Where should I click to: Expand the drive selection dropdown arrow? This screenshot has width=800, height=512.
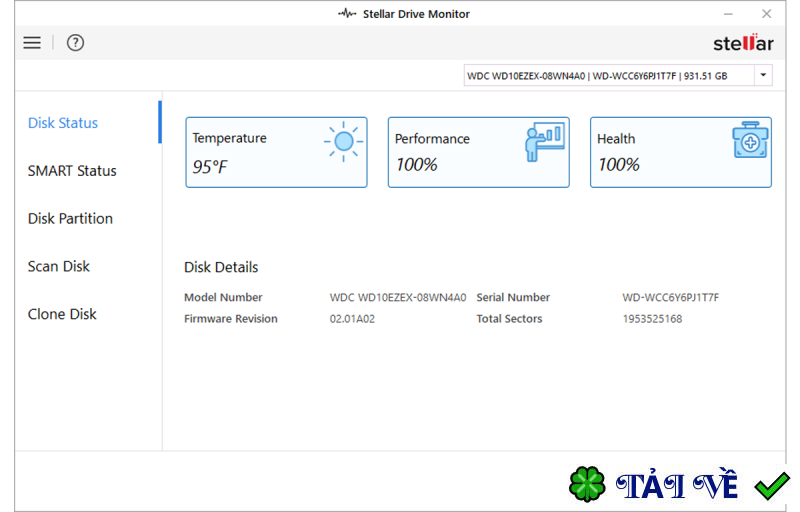pyautogui.click(x=763, y=75)
